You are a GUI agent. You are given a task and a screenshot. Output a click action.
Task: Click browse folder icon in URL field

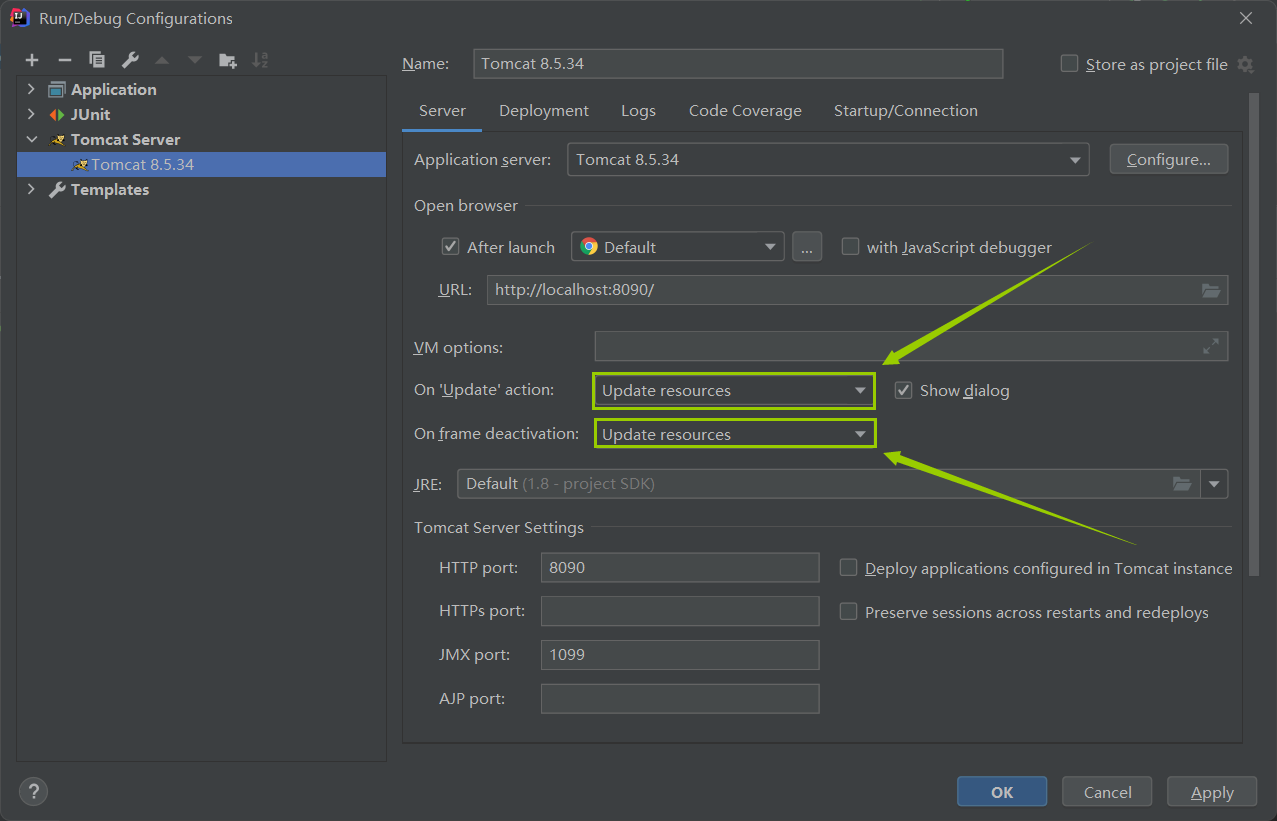click(x=1211, y=290)
